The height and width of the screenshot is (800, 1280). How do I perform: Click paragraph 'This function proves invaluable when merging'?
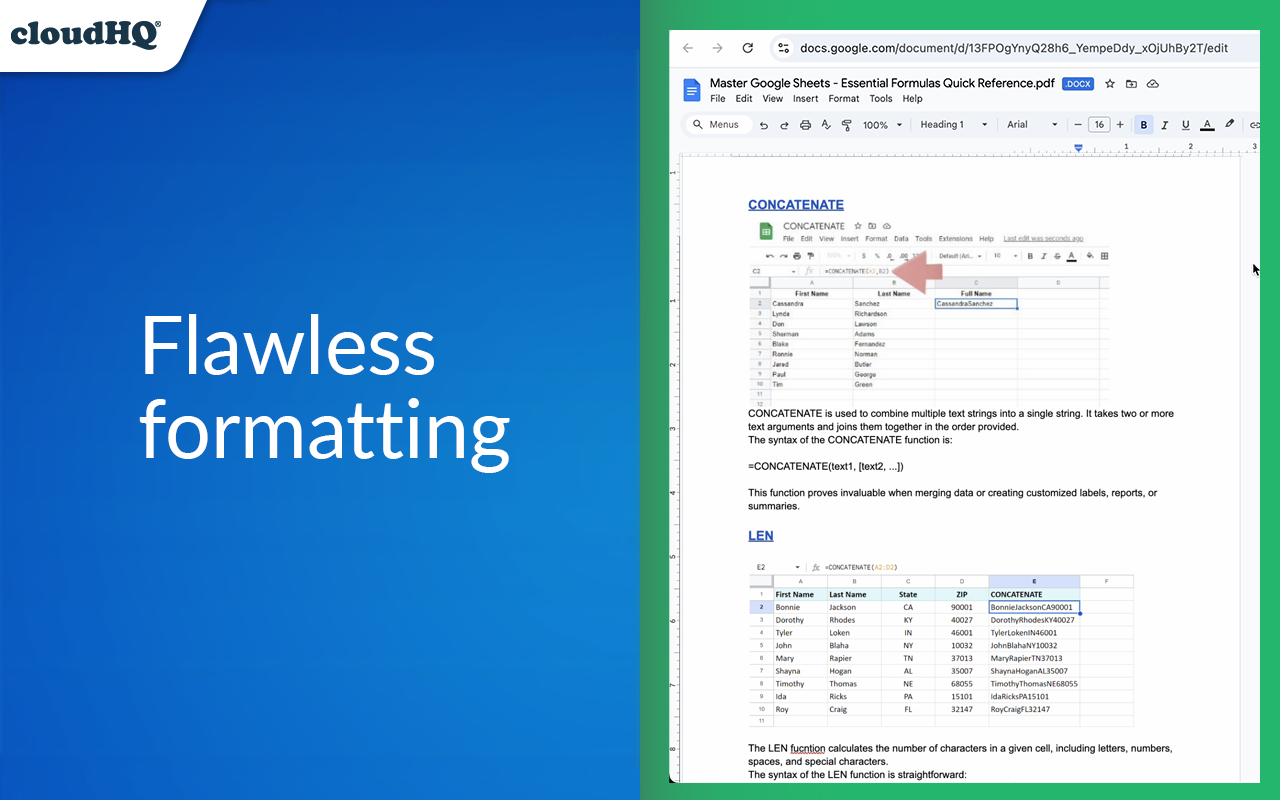point(953,499)
